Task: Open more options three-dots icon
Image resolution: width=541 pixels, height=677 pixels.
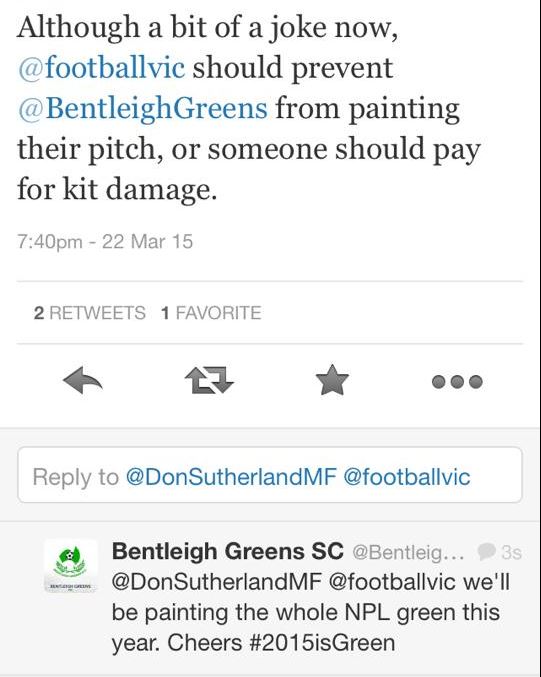Action: tap(457, 382)
